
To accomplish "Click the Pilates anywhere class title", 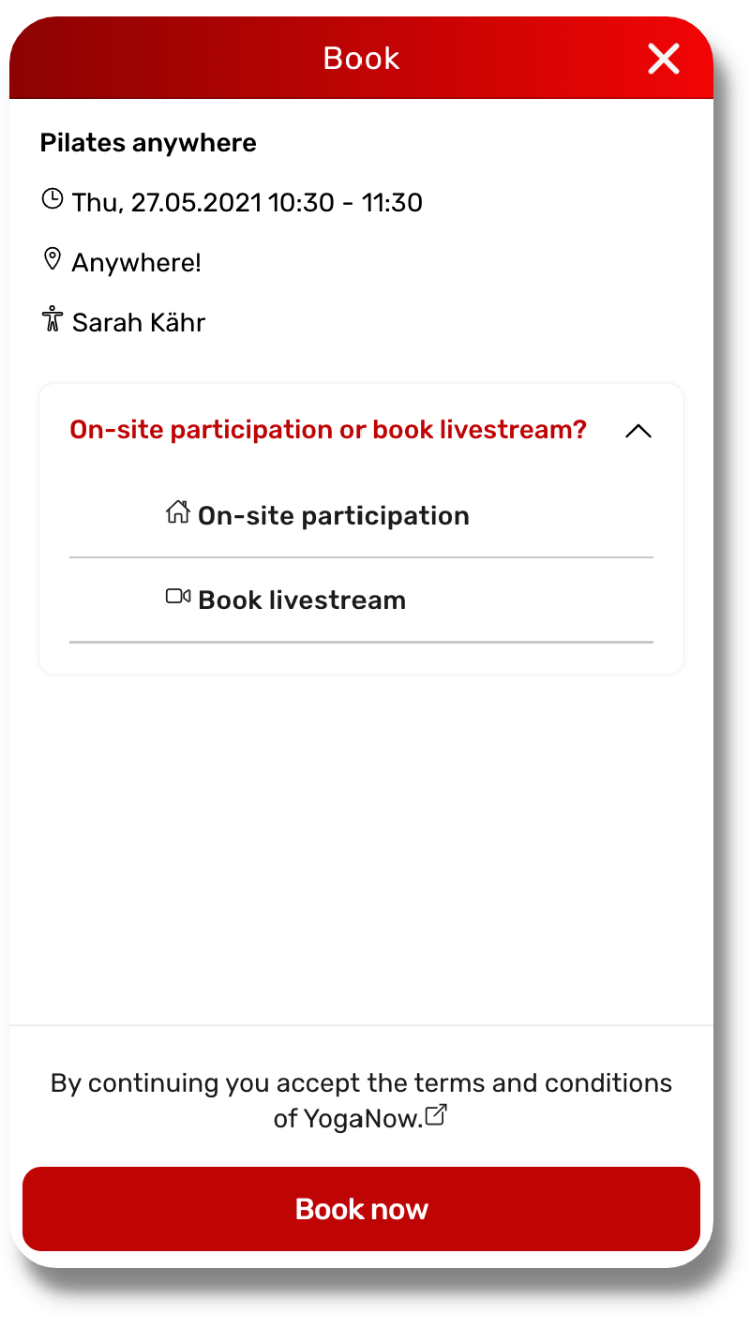I will [148, 143].
